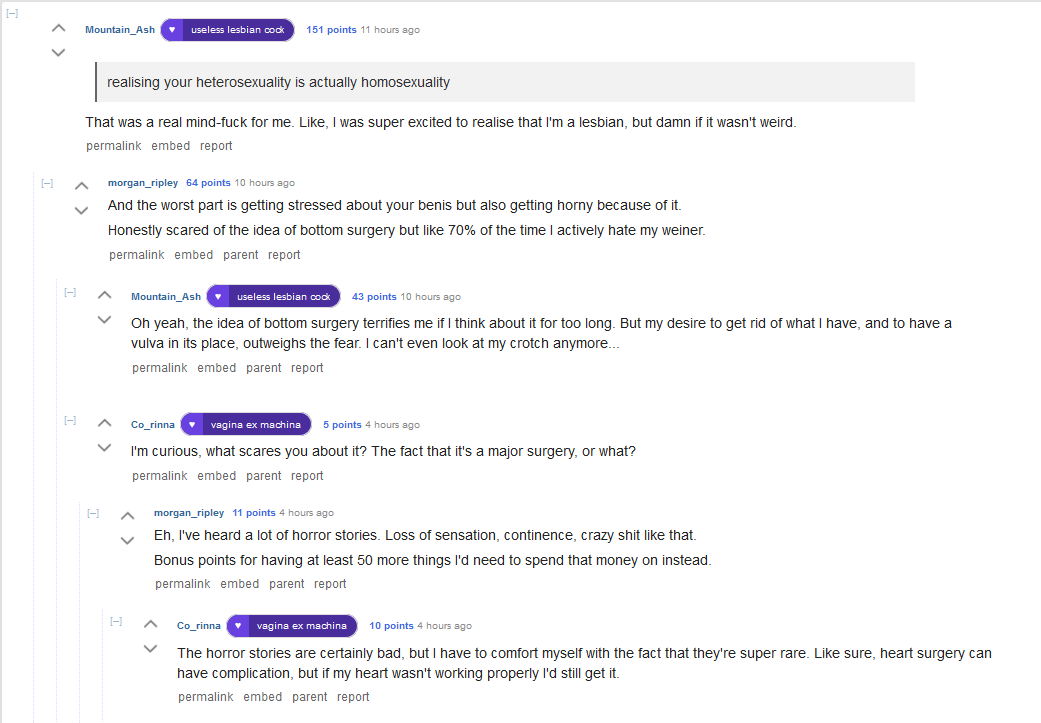
Task: Click embed under Co_rinna's 10 points comment
Action: (263, 697)
